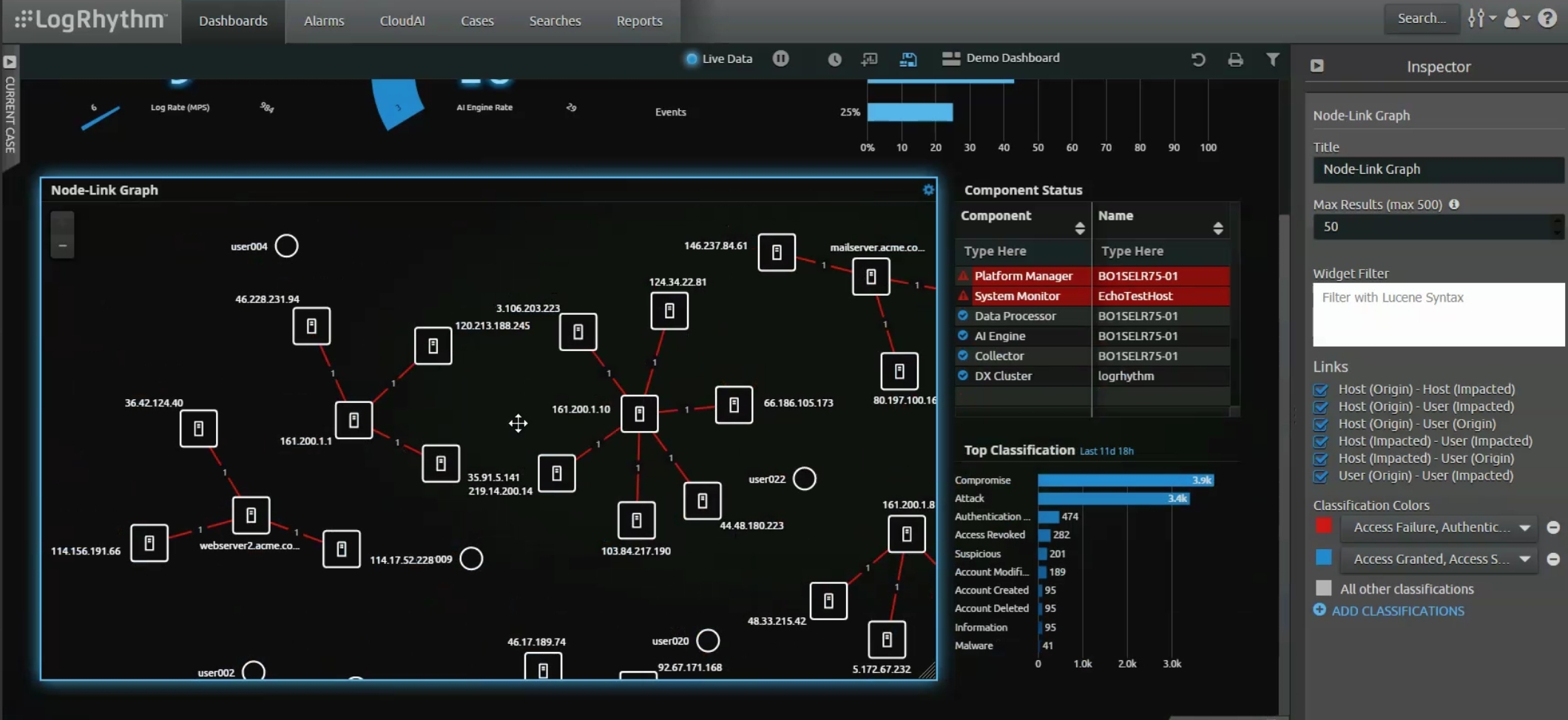Click the clock time range icon

834,59
